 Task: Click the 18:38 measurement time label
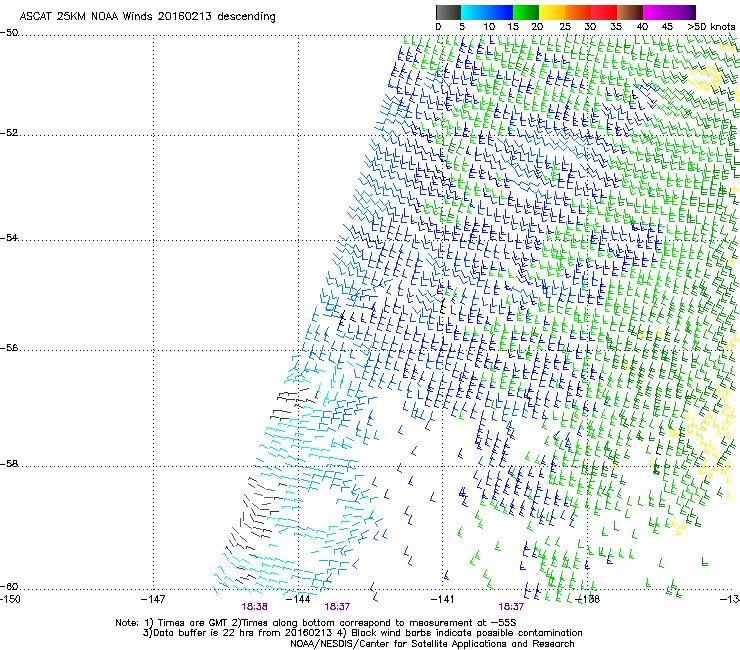(254, 607)
